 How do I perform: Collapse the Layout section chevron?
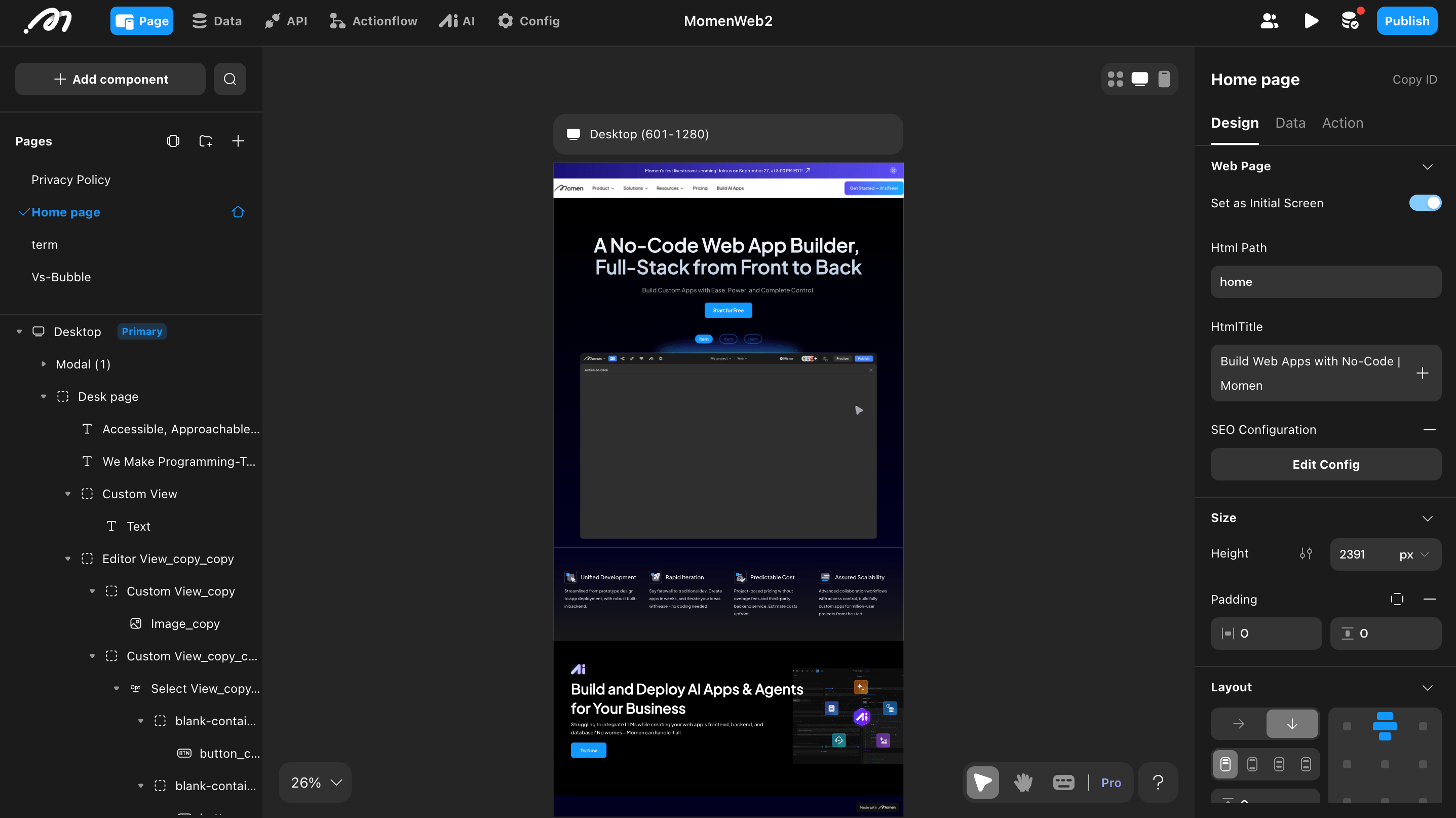(x=1427, y=687)
